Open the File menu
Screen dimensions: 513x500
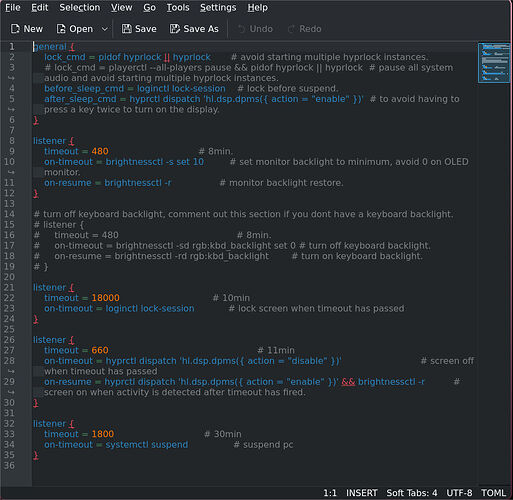coord(13,7)
